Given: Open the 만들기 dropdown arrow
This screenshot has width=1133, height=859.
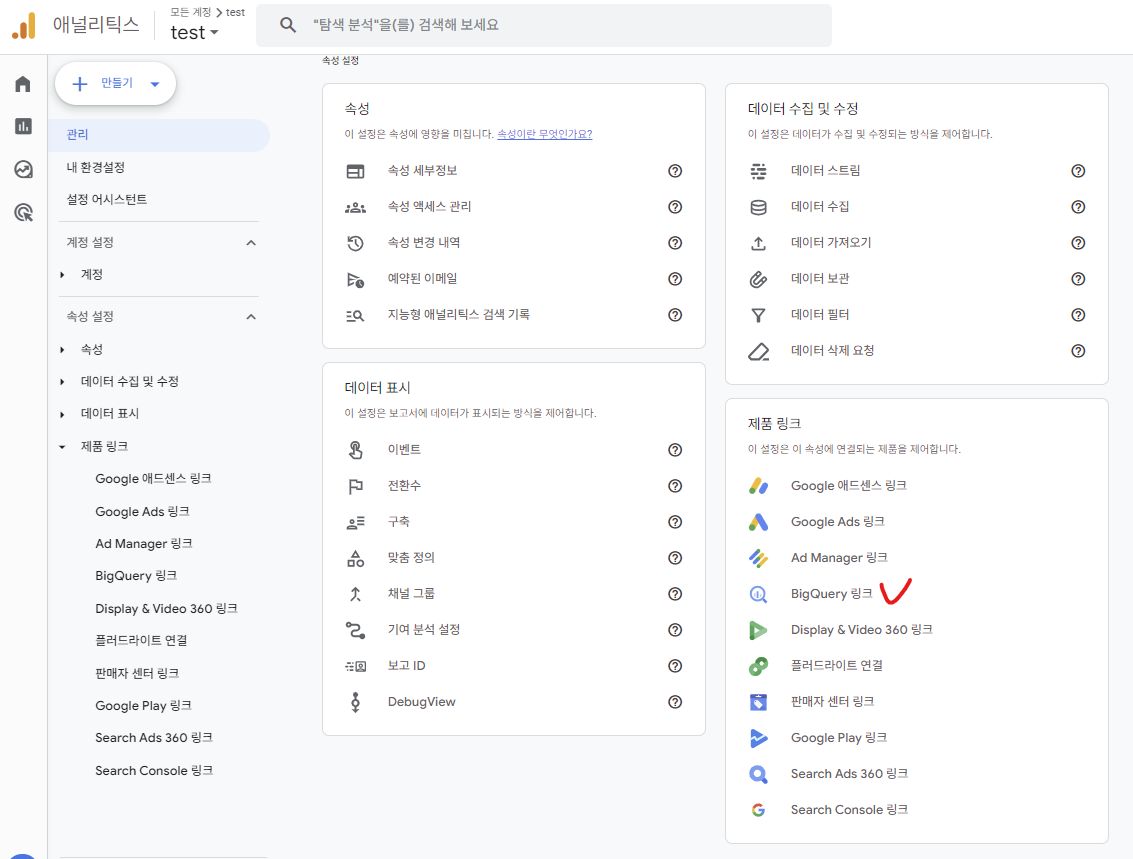Looking at the screenshot, I should pos(155,84).
